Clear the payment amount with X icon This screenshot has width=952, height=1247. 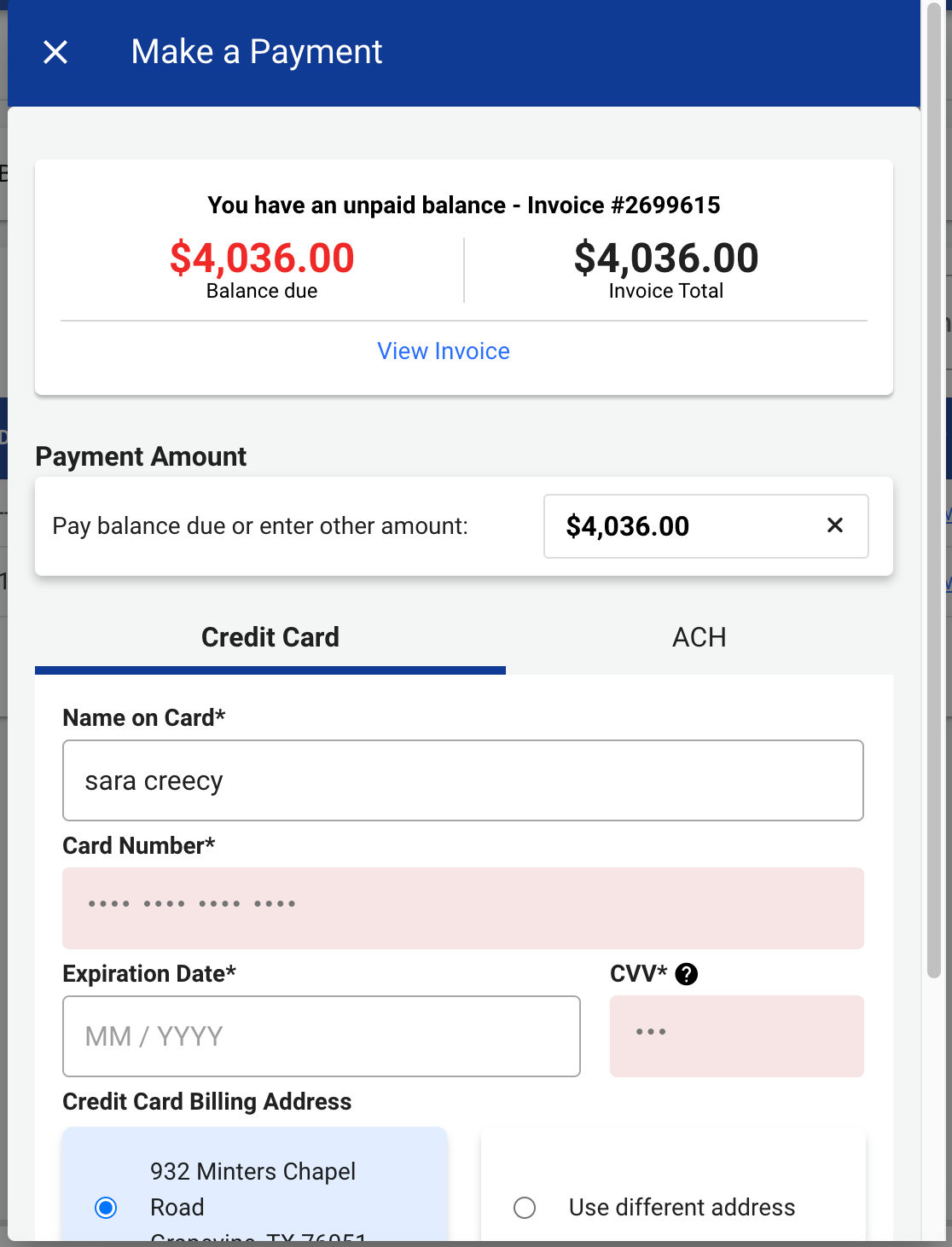point(835,525)
